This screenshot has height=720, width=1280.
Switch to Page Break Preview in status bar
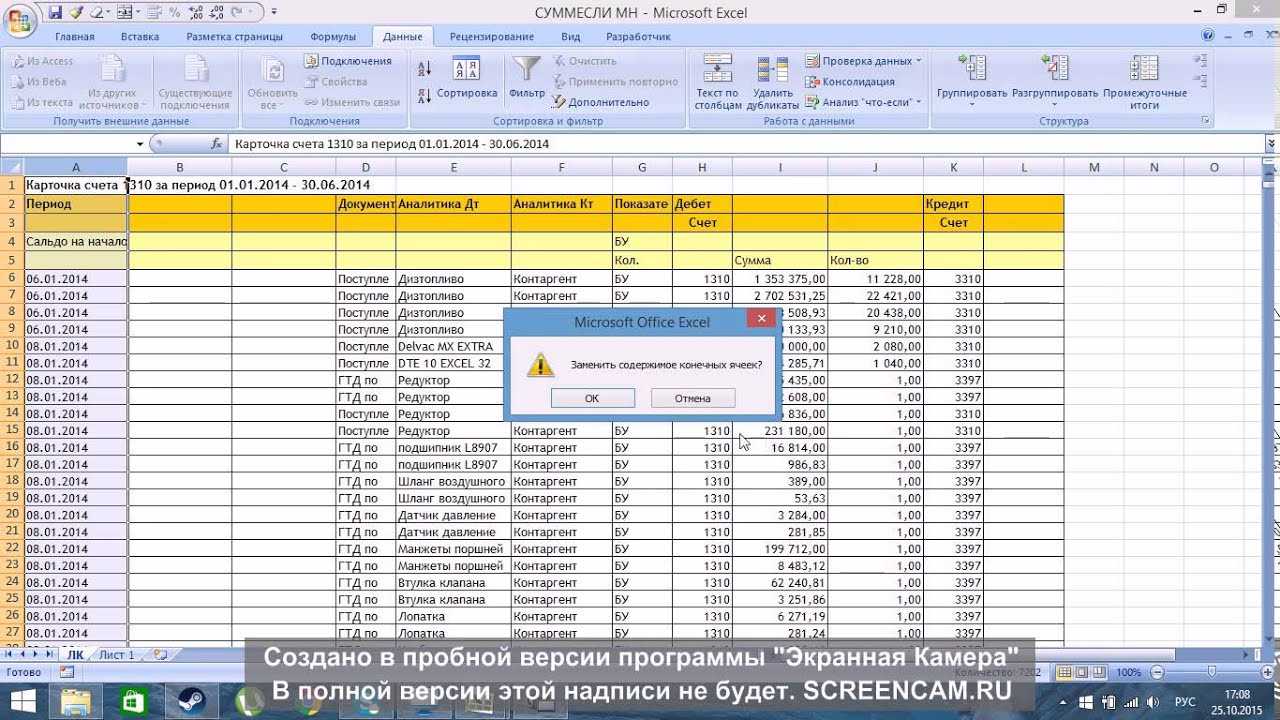(1099, 672)
